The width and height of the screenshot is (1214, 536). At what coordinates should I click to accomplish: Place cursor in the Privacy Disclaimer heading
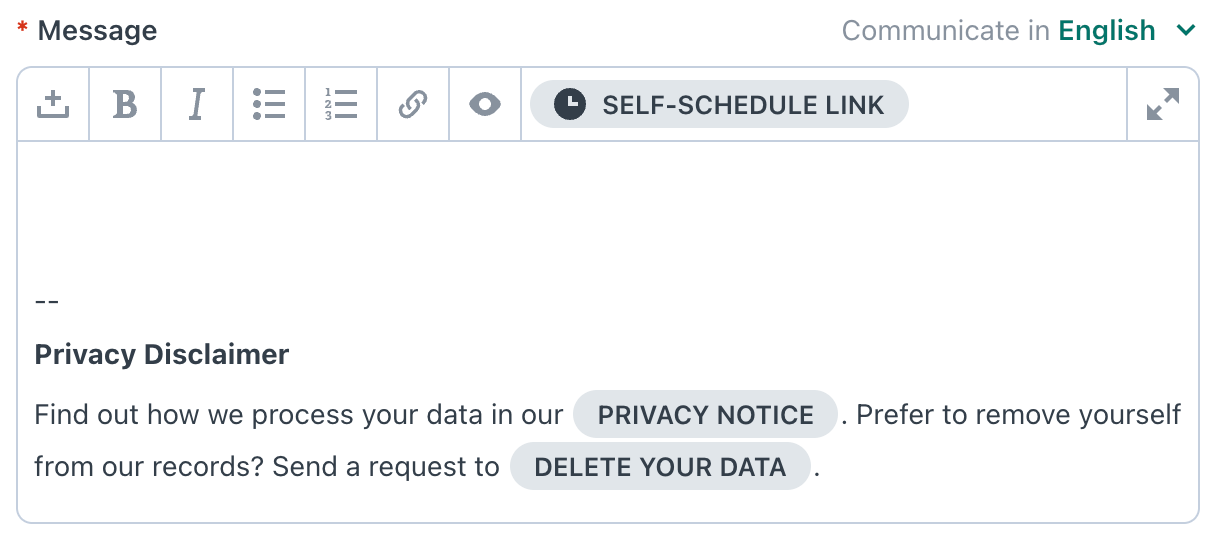point(162,354)
